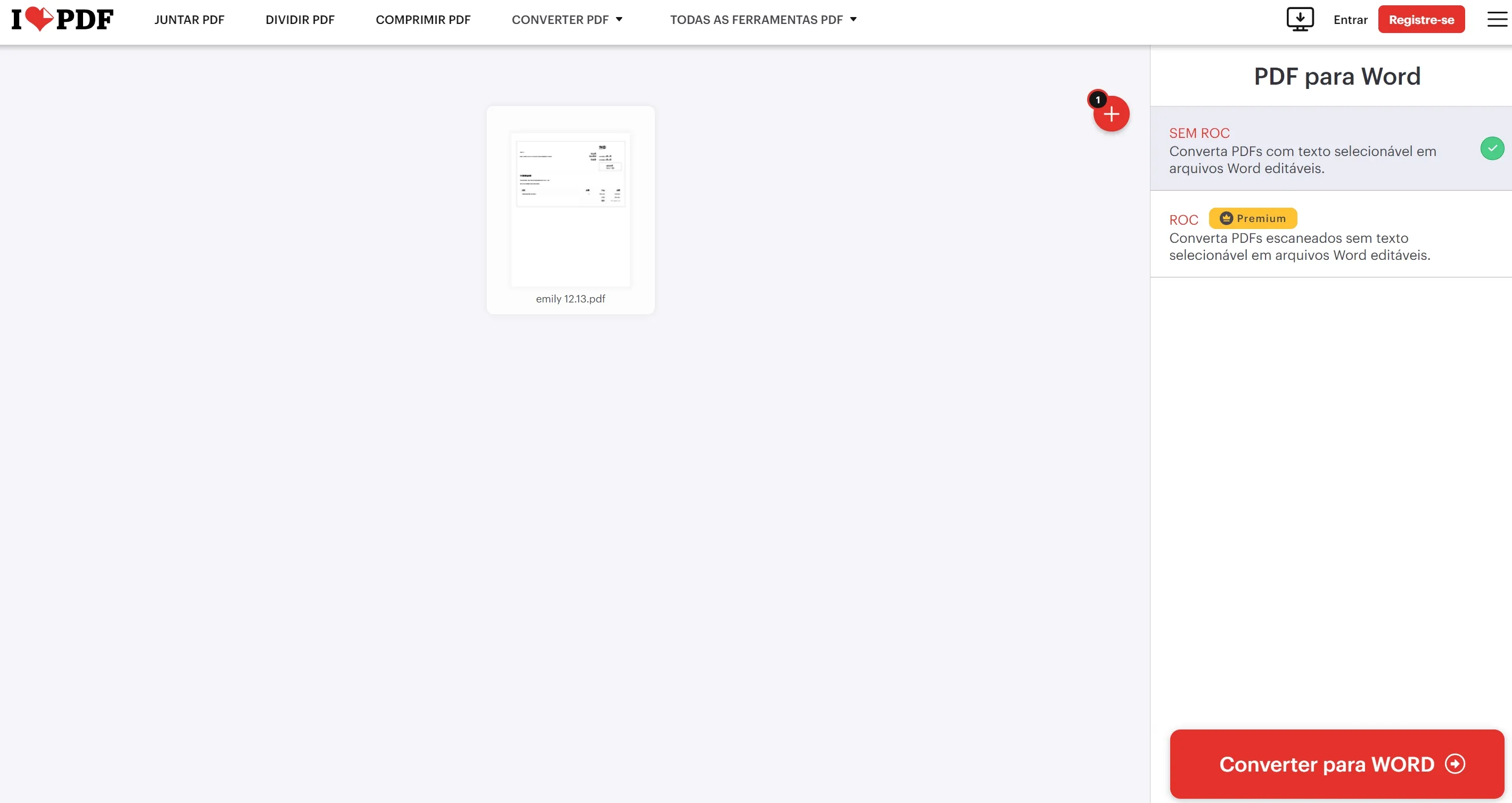
Task: Click the Premium crown icon next to ROC
Action: [1224, 218]
